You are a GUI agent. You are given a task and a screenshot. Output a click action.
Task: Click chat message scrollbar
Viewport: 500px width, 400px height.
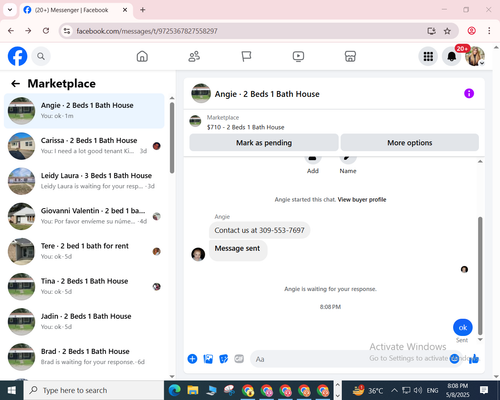coord(480,275)
